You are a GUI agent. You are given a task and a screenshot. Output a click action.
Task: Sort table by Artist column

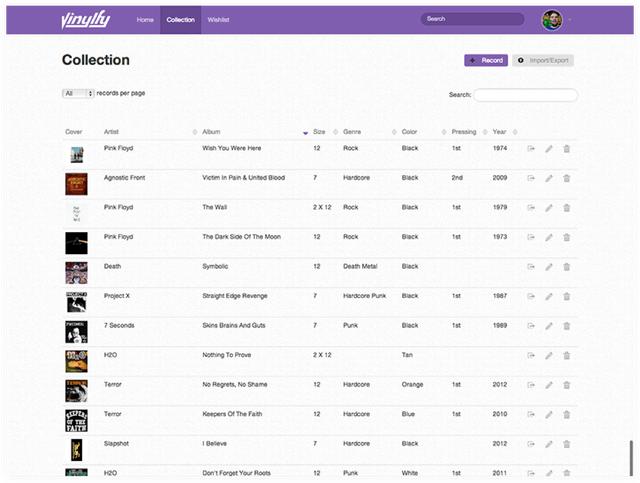click(150, 132)
